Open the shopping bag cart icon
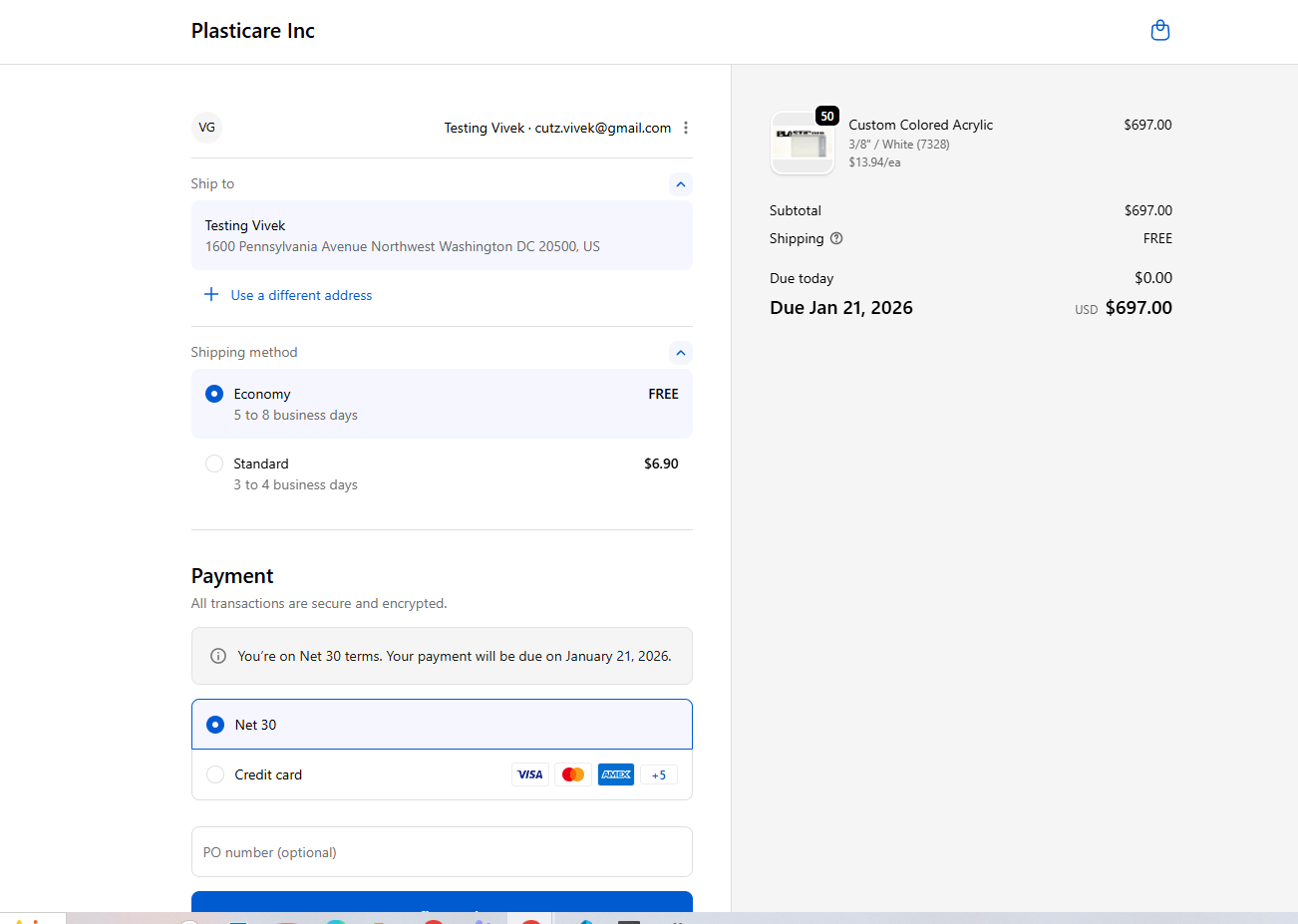This screenshot has height=924, width=1298. [x=1159, y=31]
